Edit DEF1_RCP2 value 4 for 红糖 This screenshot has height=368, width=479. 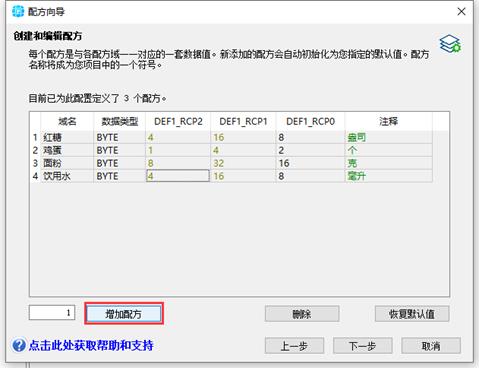178,137
